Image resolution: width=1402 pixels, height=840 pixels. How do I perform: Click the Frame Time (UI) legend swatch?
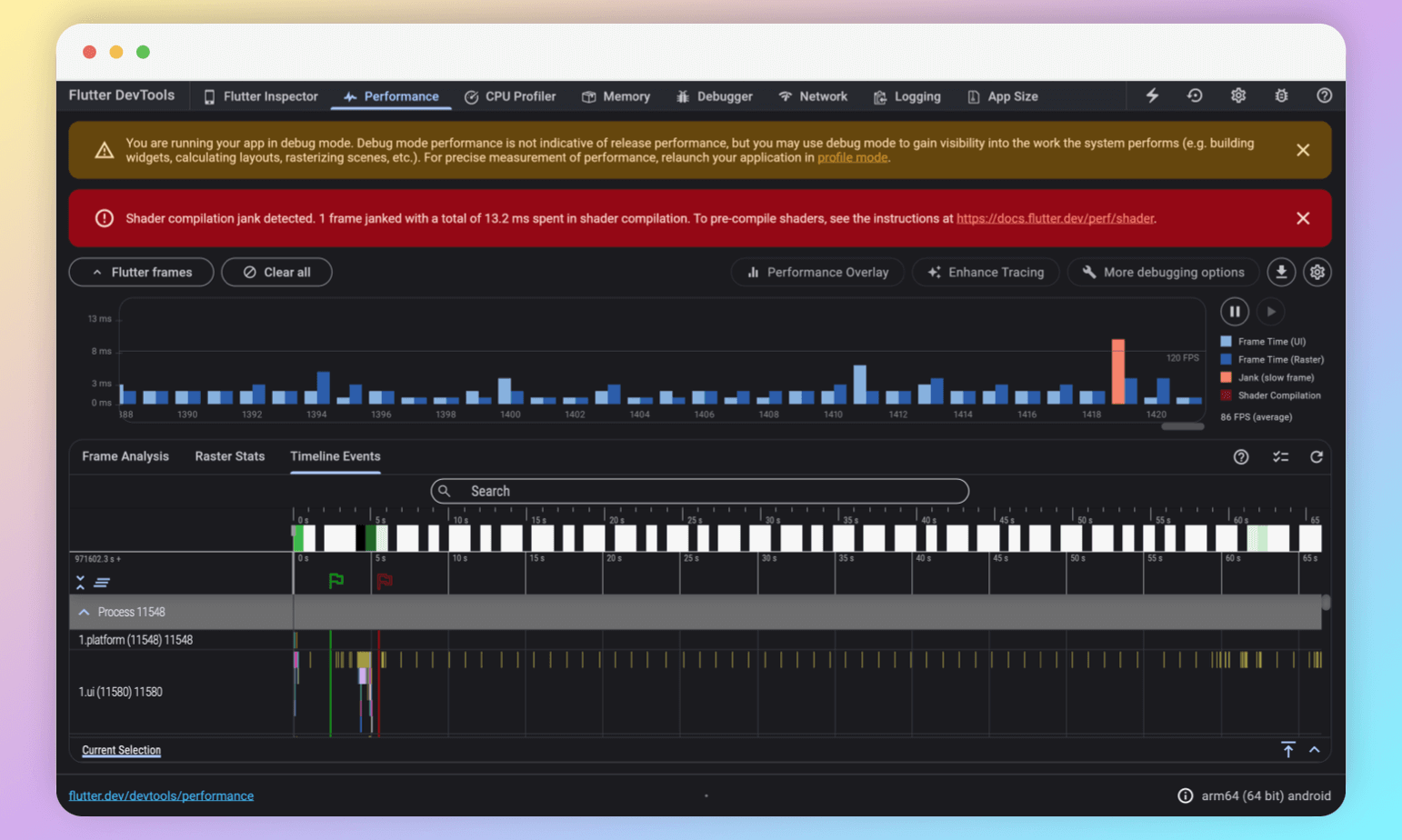pos(1226,341)
